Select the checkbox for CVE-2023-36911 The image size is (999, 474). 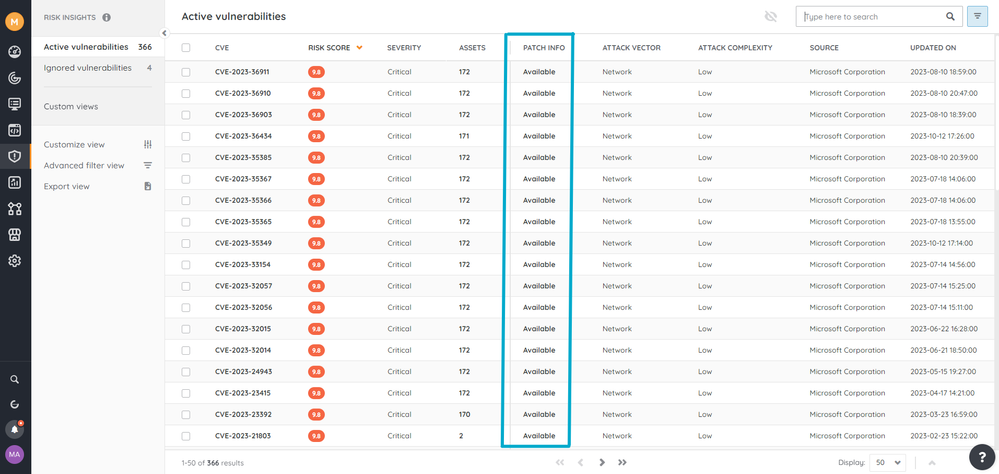tap(186, 72)
